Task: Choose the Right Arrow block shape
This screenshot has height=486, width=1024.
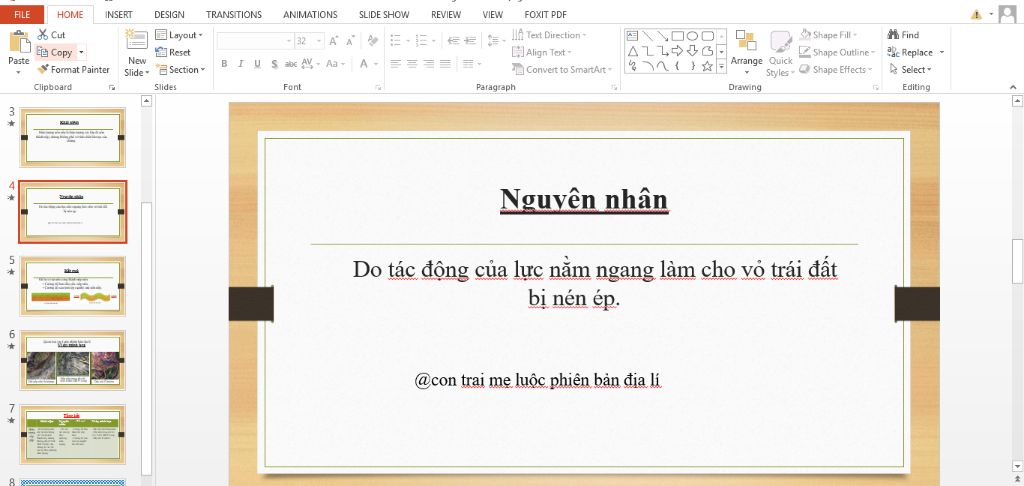Action: click(678, 51)
